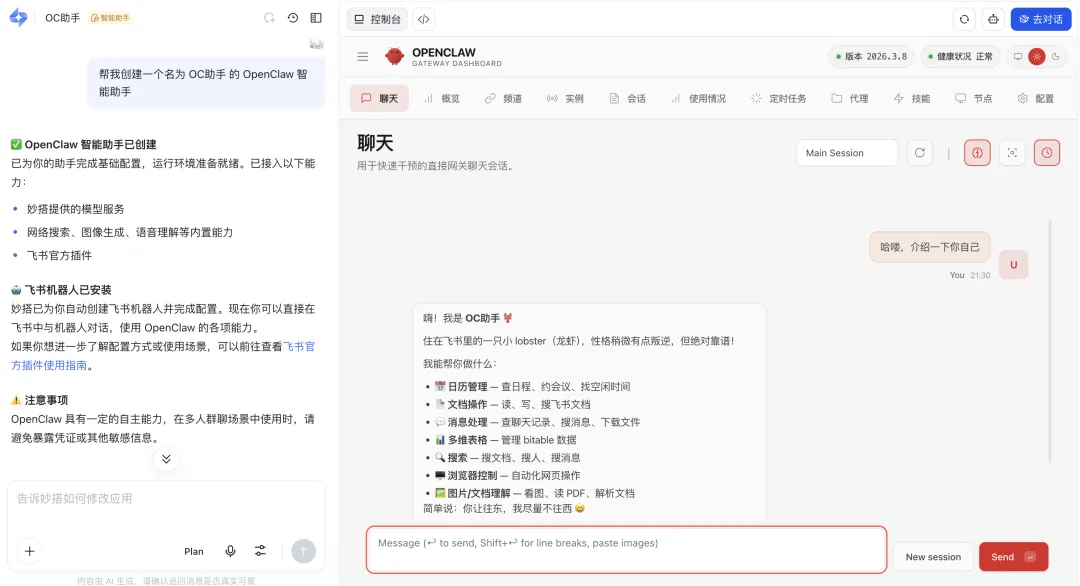Screen dimensions: 1080x586
Task: Open the 定时任务 tab
Action: tap(779, 98)
